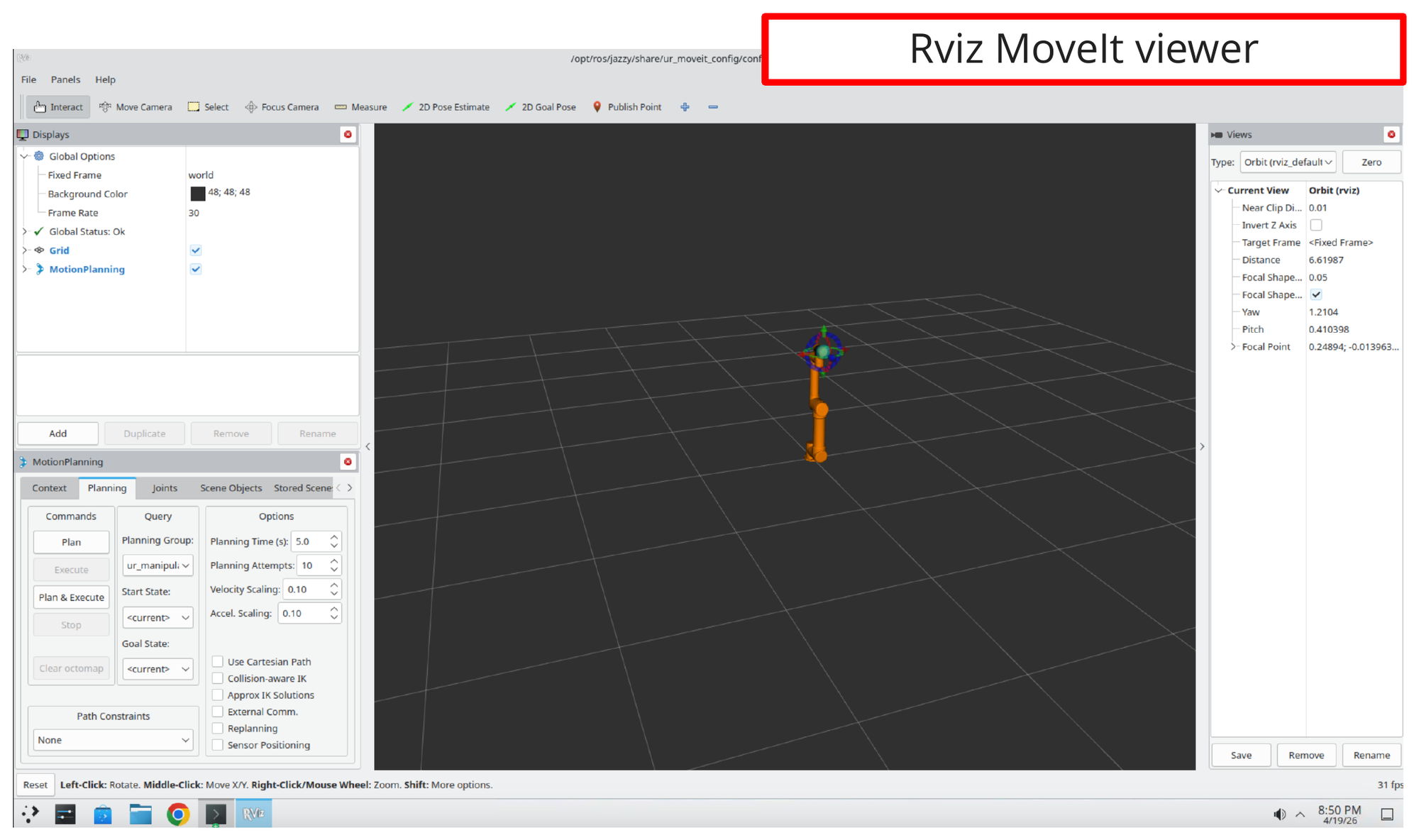Image resolution: width=1419 pixels, height=840 pixels.
Task: Click the Zero button in Views panel
Action: pyautogui.click(x=1371, y=162)
